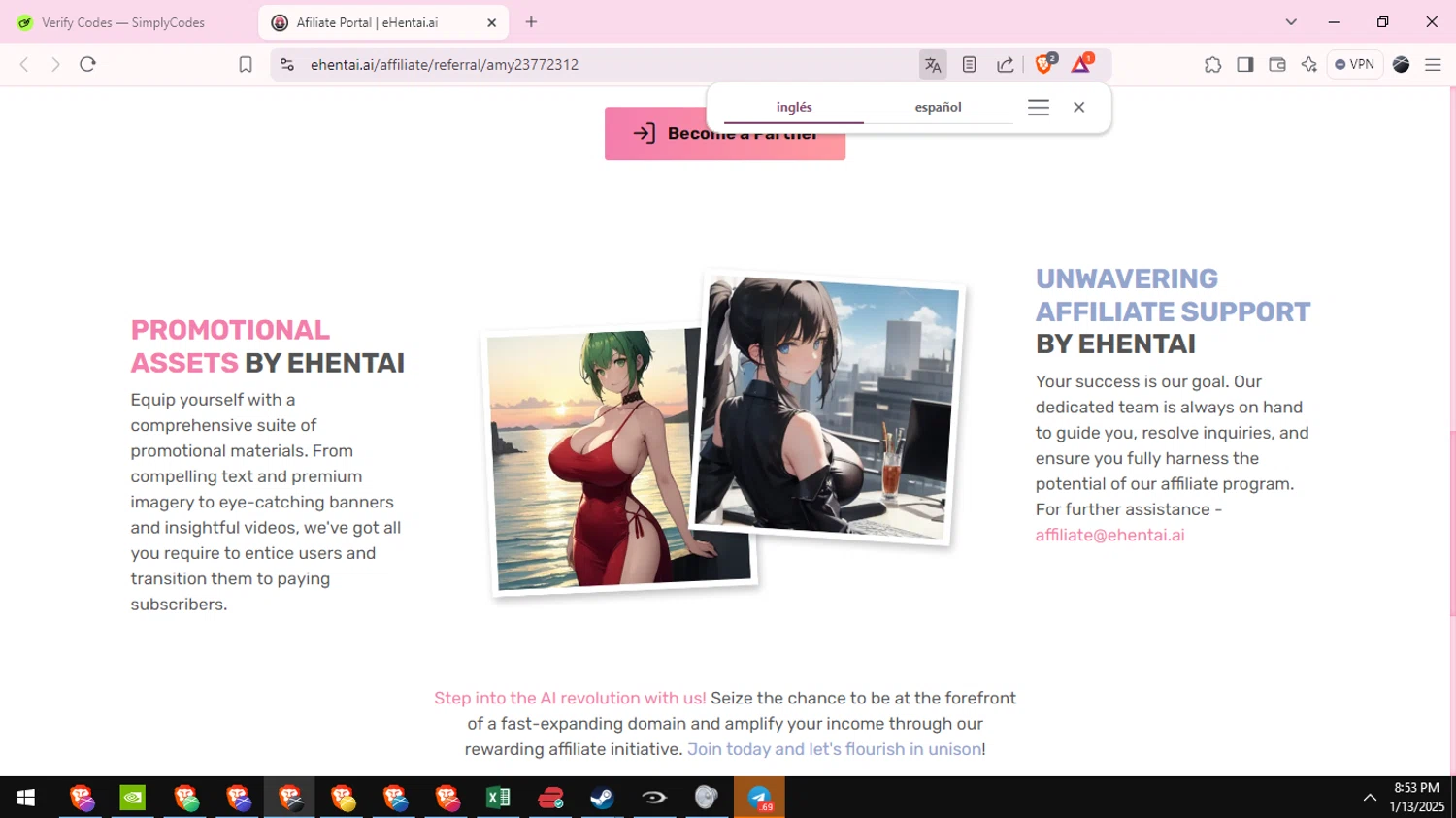Open Leo AI assistant icon
The width and height of the screenshot is (1456, 818).
tap(1309, 64)
